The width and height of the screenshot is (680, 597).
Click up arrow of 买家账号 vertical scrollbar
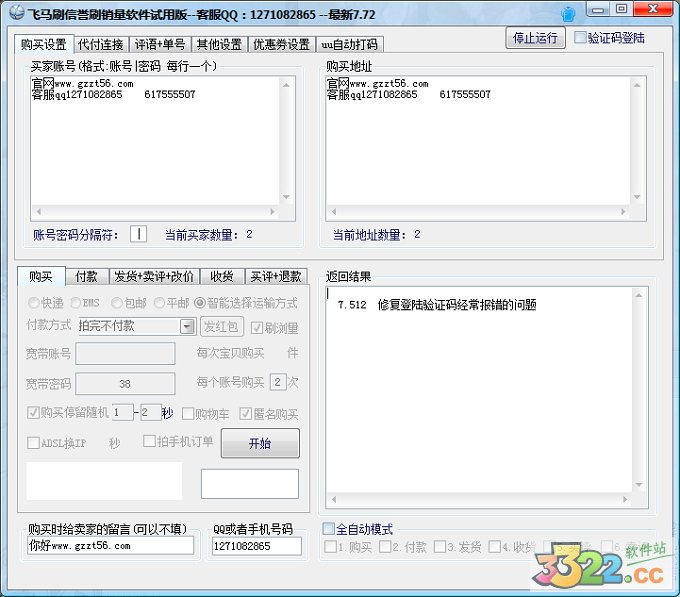pyautogui.click(x=286, y=85)
